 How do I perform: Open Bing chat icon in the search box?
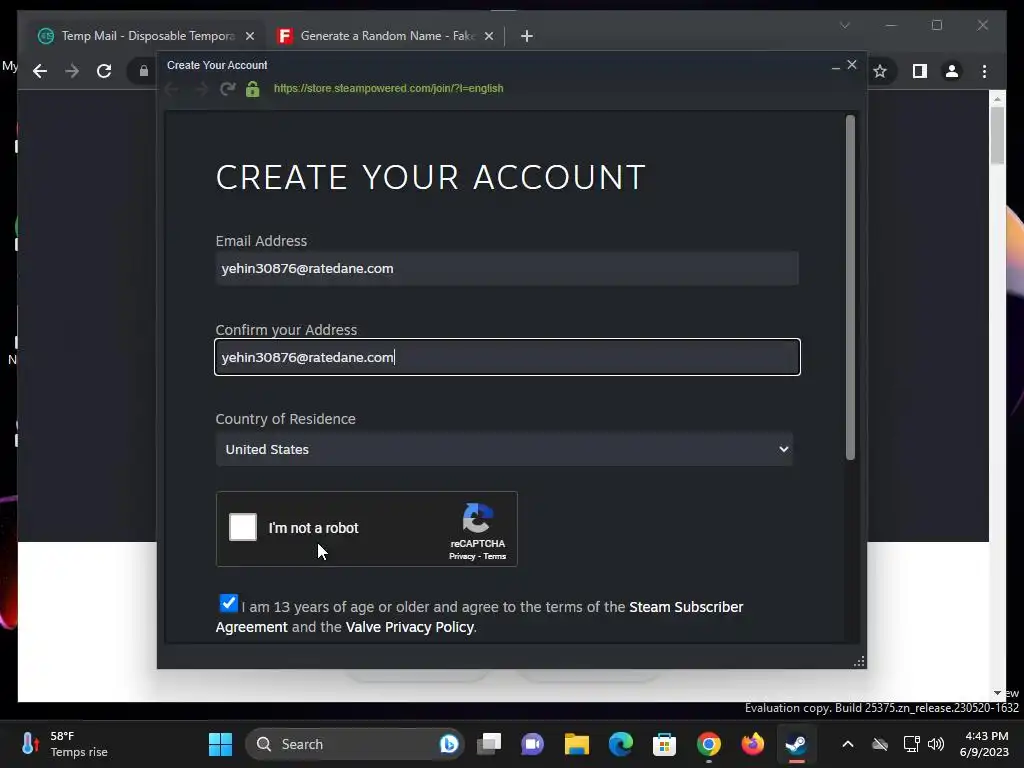click(449, 744)
